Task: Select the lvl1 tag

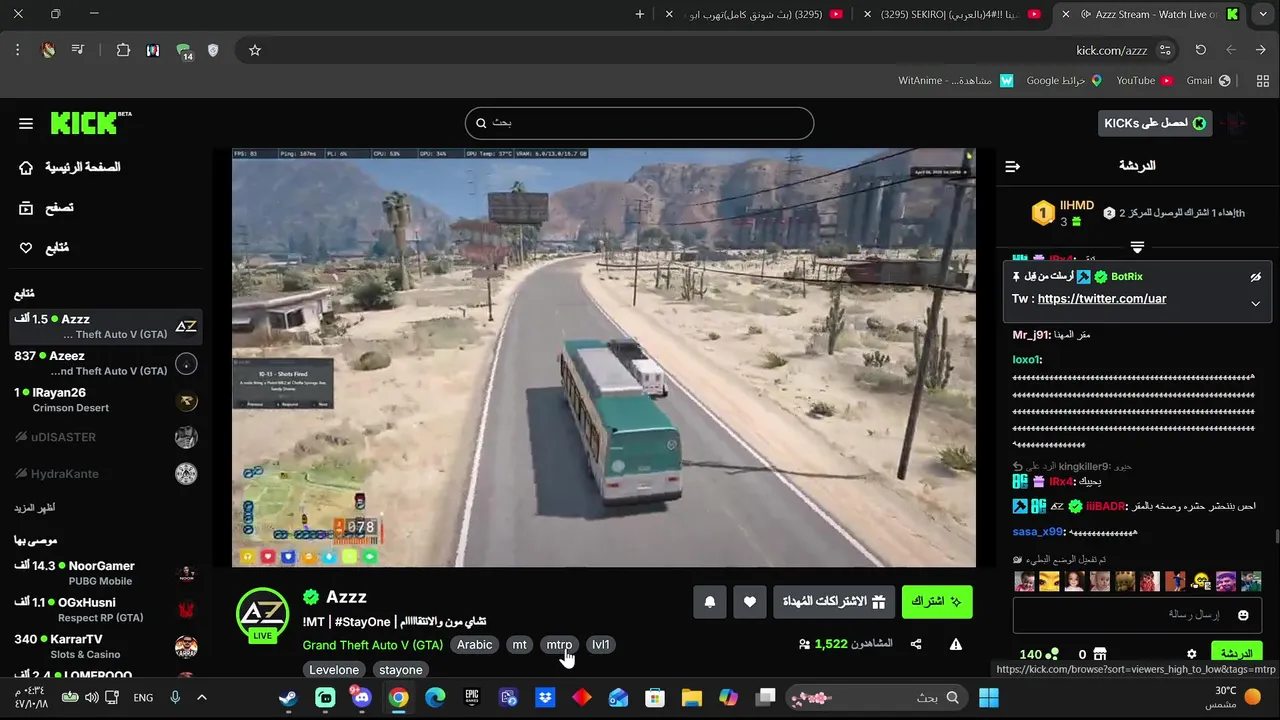Action: [x=601, y=645]
